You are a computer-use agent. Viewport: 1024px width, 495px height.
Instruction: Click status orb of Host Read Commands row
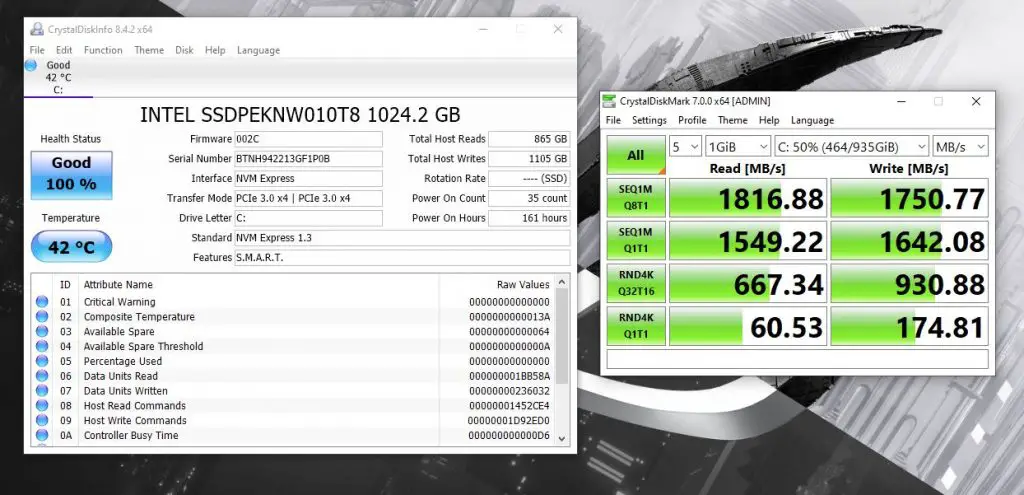[x=42, y=406]
